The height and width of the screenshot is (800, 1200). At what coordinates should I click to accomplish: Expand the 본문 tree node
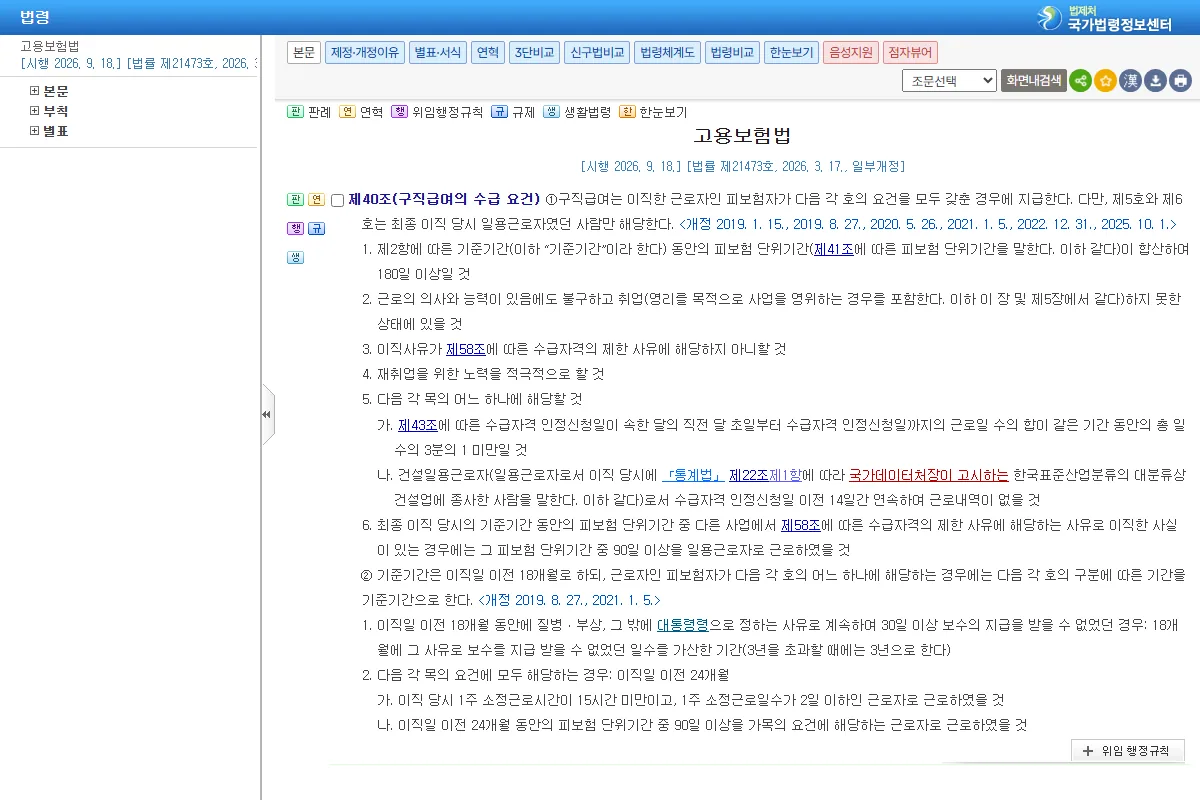(x=35, y=91)
